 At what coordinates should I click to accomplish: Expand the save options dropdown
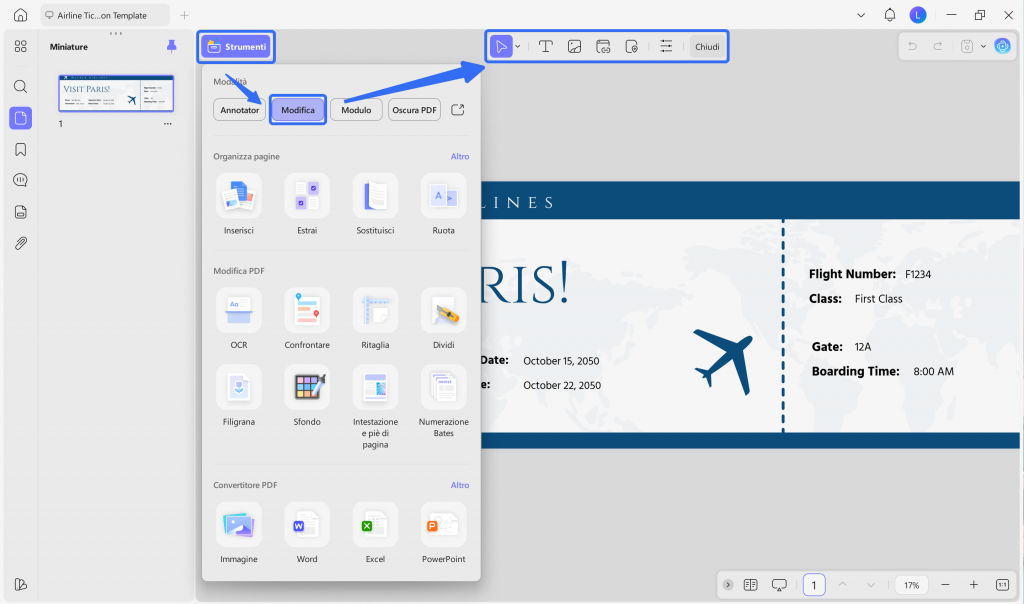click(x=983, y=46)
